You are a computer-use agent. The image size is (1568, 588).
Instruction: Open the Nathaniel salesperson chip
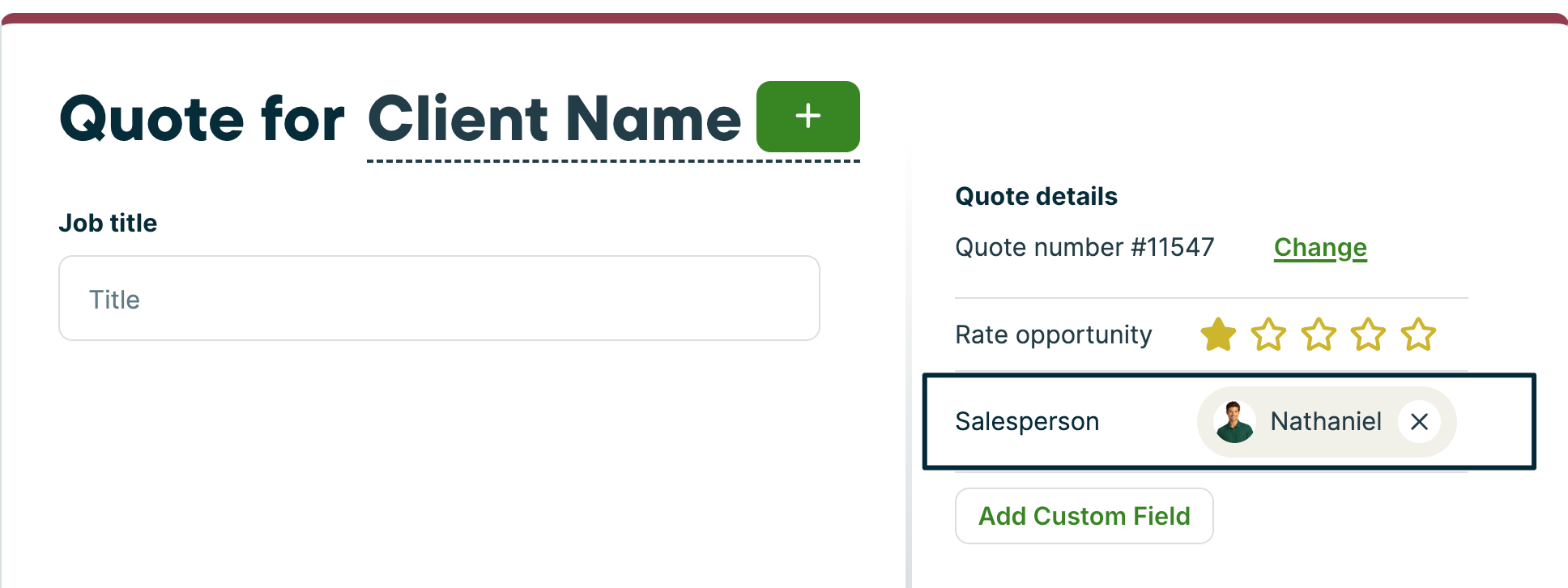(x=1326, y=422)
